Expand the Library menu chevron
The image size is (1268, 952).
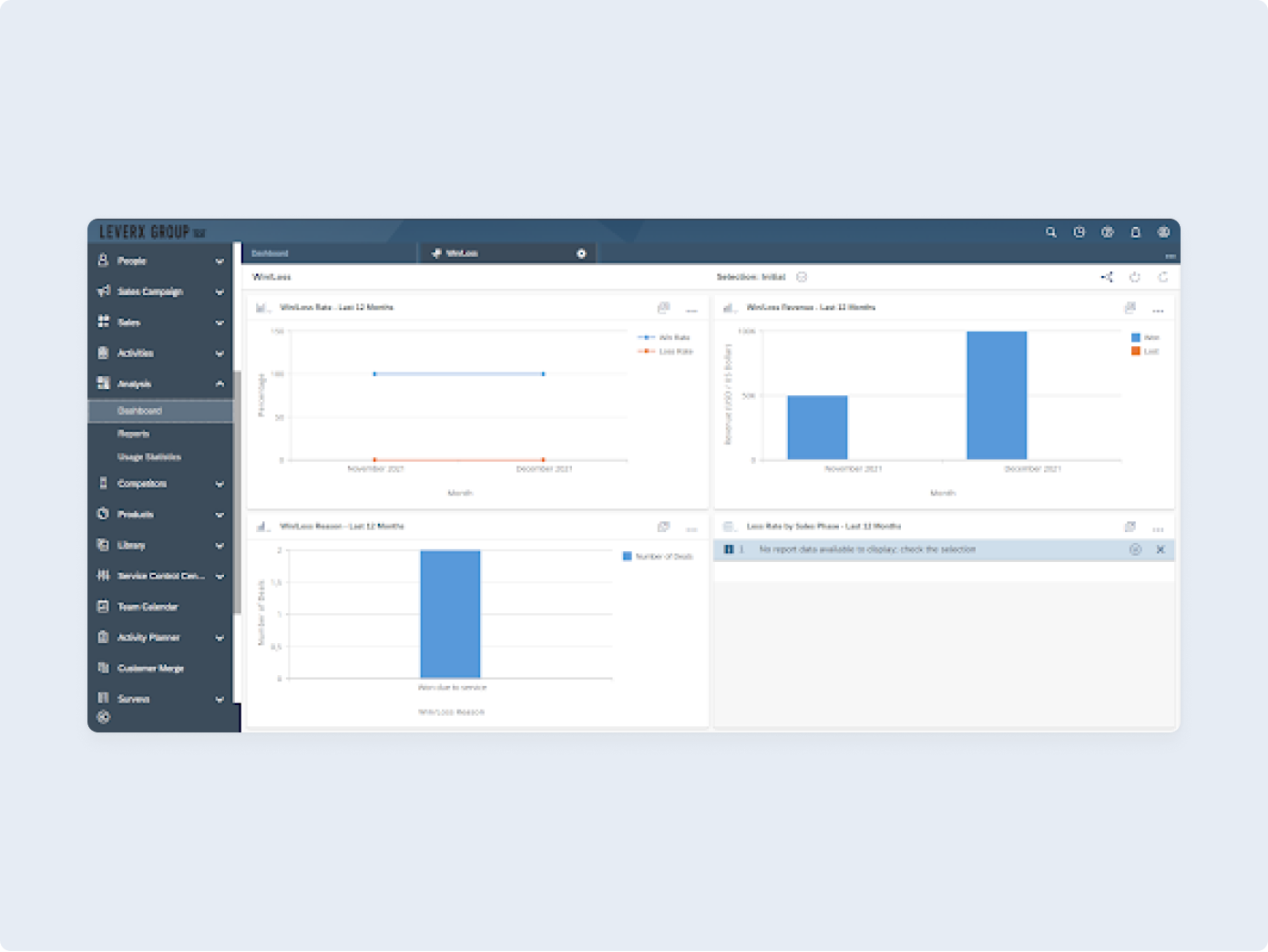[220, 546]
